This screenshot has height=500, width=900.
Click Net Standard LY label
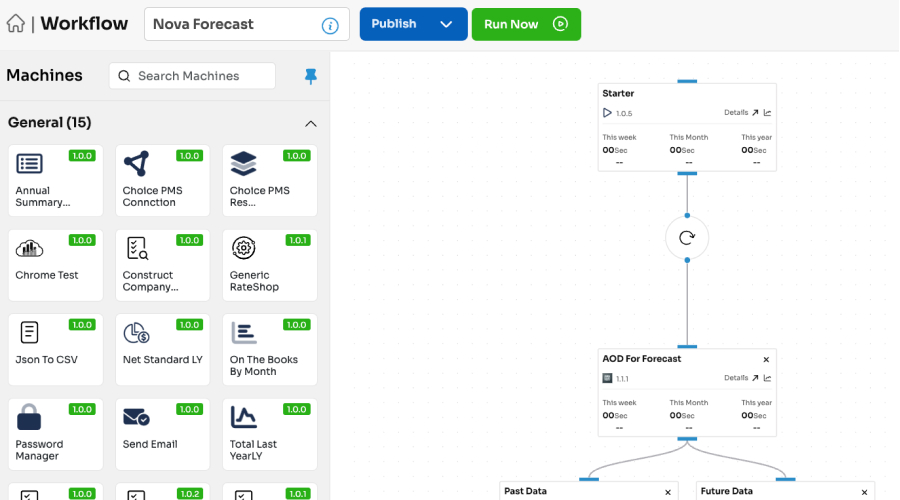(x=162, y=359)
